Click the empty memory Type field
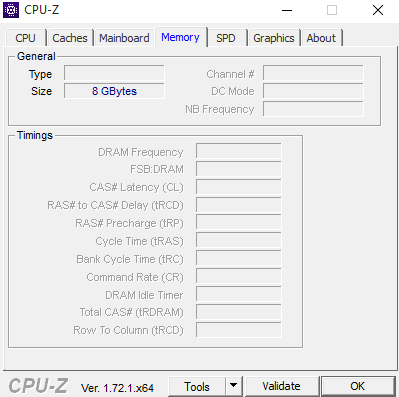 tap(114, 73)
